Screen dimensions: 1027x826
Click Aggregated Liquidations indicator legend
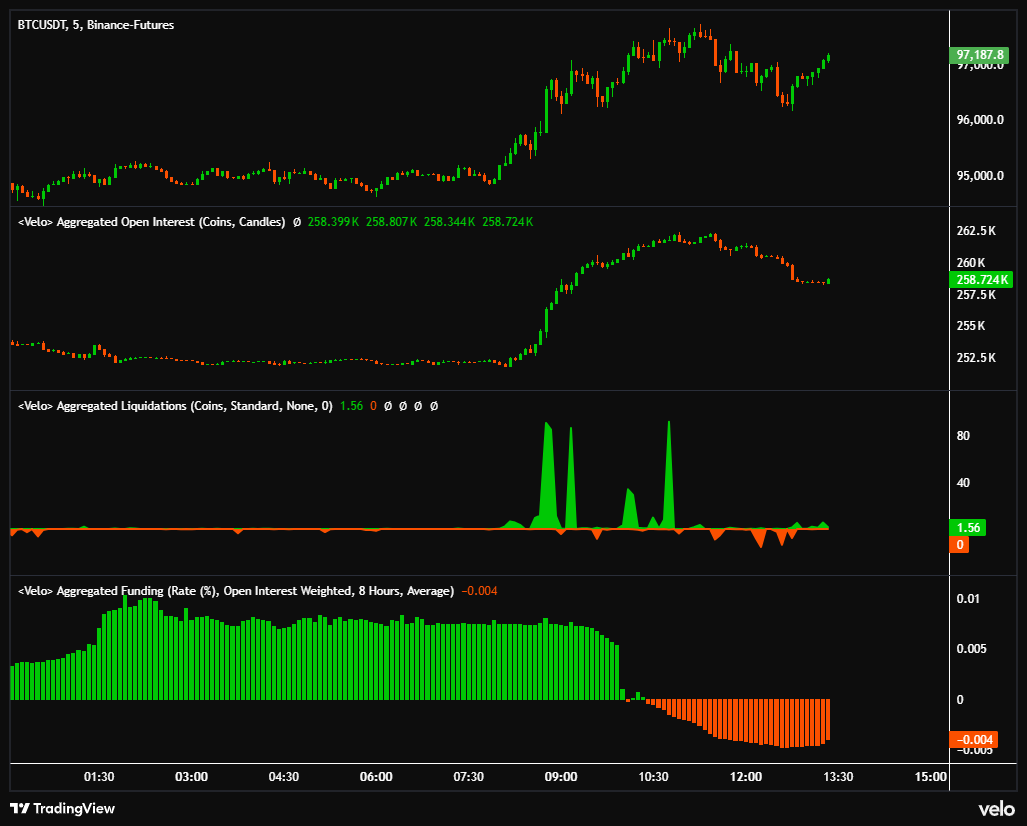175,406
